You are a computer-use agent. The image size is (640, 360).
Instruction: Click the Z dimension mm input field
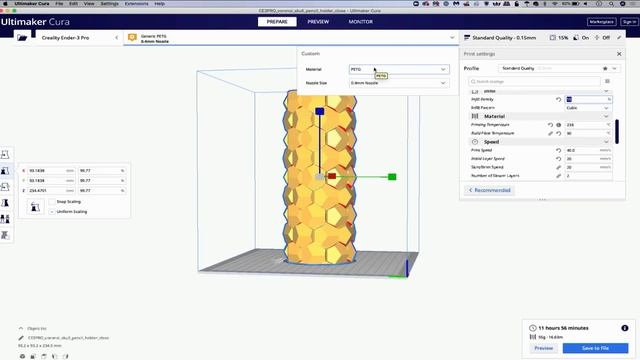coord(52,191)
